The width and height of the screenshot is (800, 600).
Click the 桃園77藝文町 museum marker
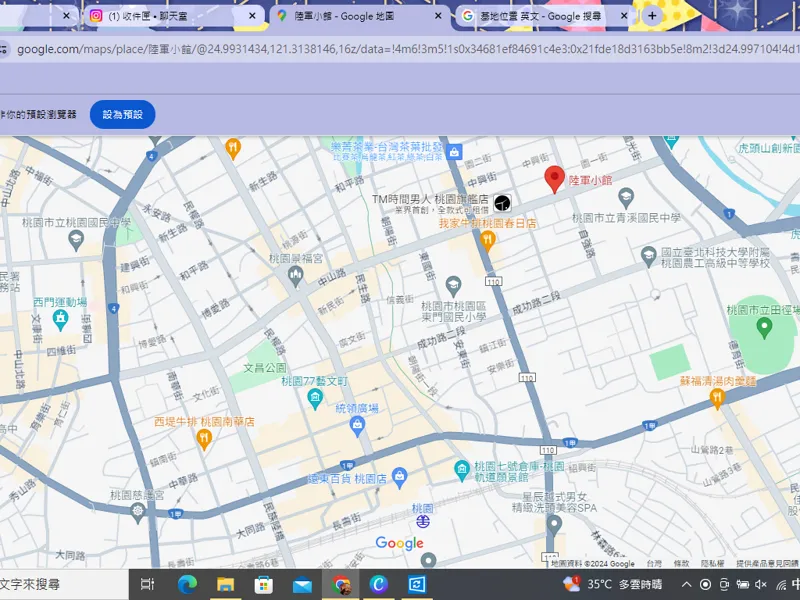click(315, 399)
